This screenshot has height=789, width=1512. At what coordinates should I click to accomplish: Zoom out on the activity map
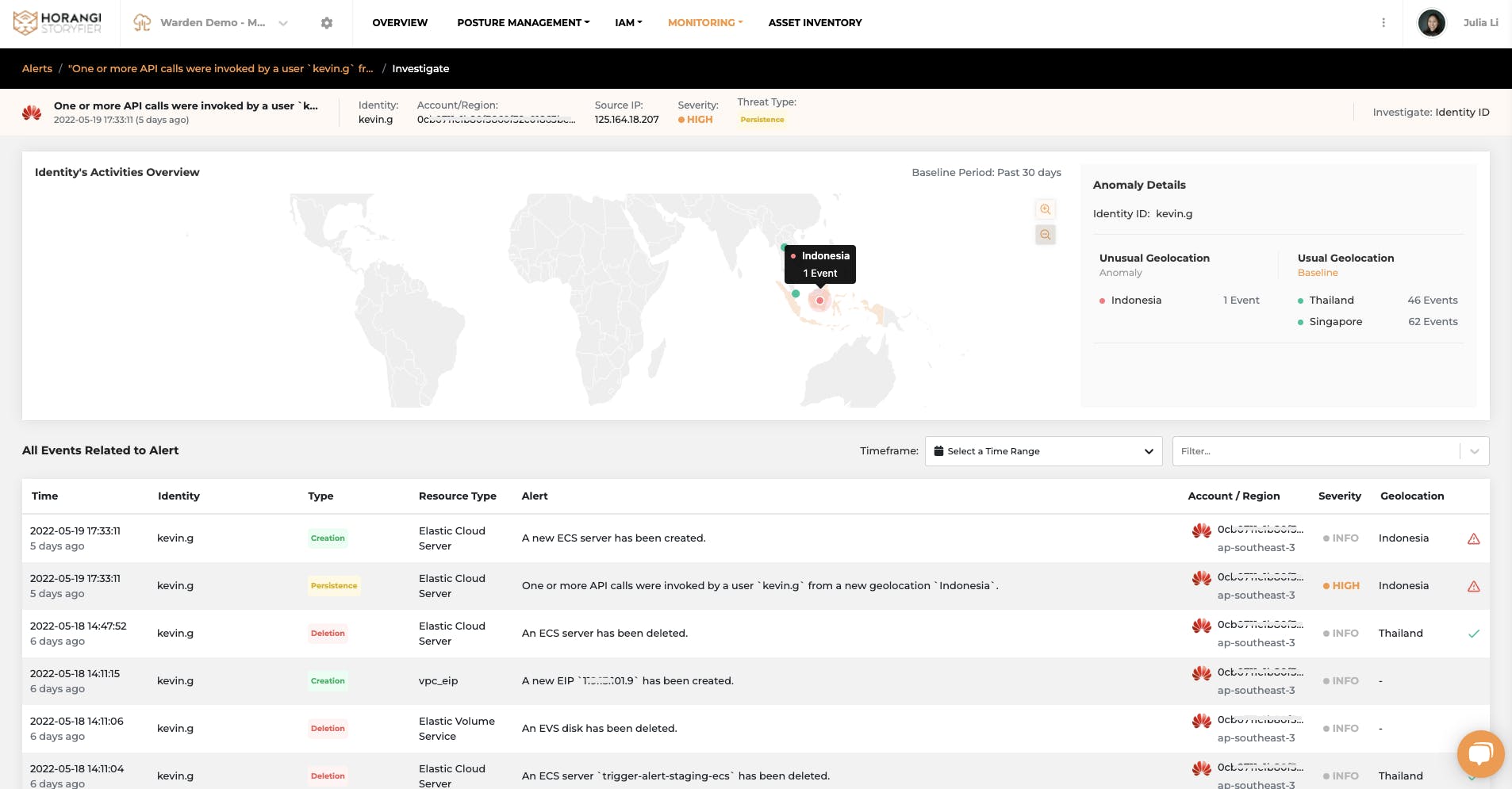tap(1046, 235)
